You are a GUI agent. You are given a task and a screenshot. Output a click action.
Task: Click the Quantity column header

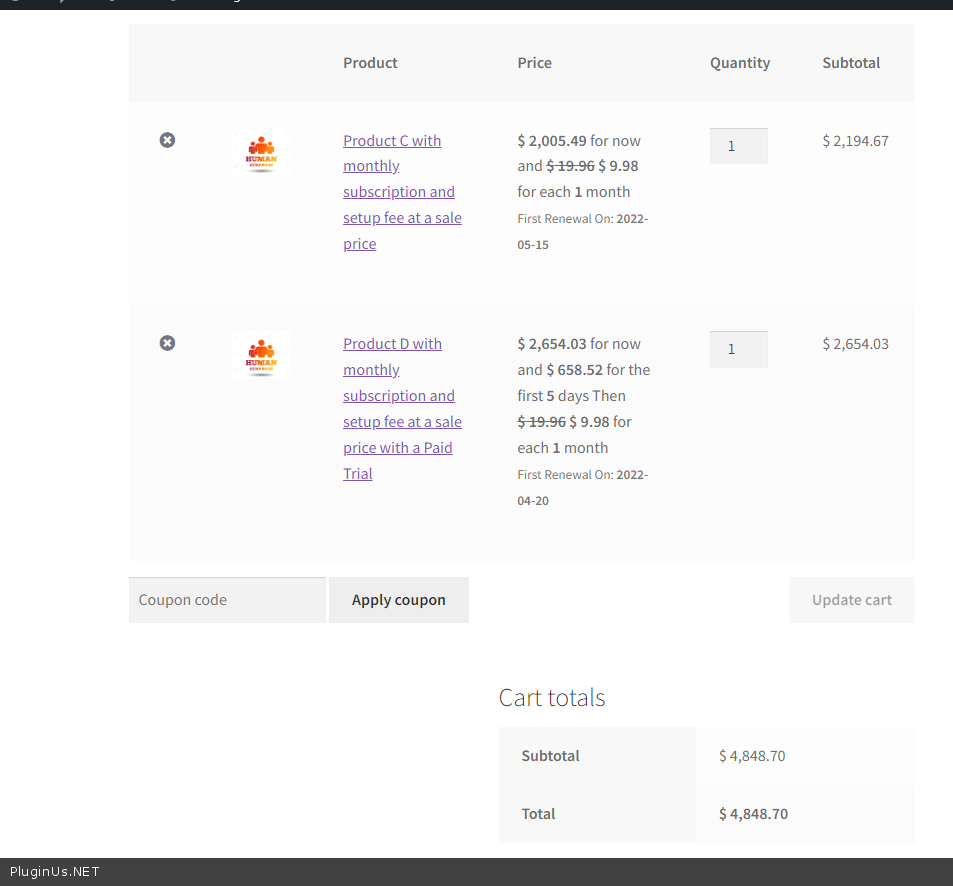pyautogui.click(x=740, y=63)
